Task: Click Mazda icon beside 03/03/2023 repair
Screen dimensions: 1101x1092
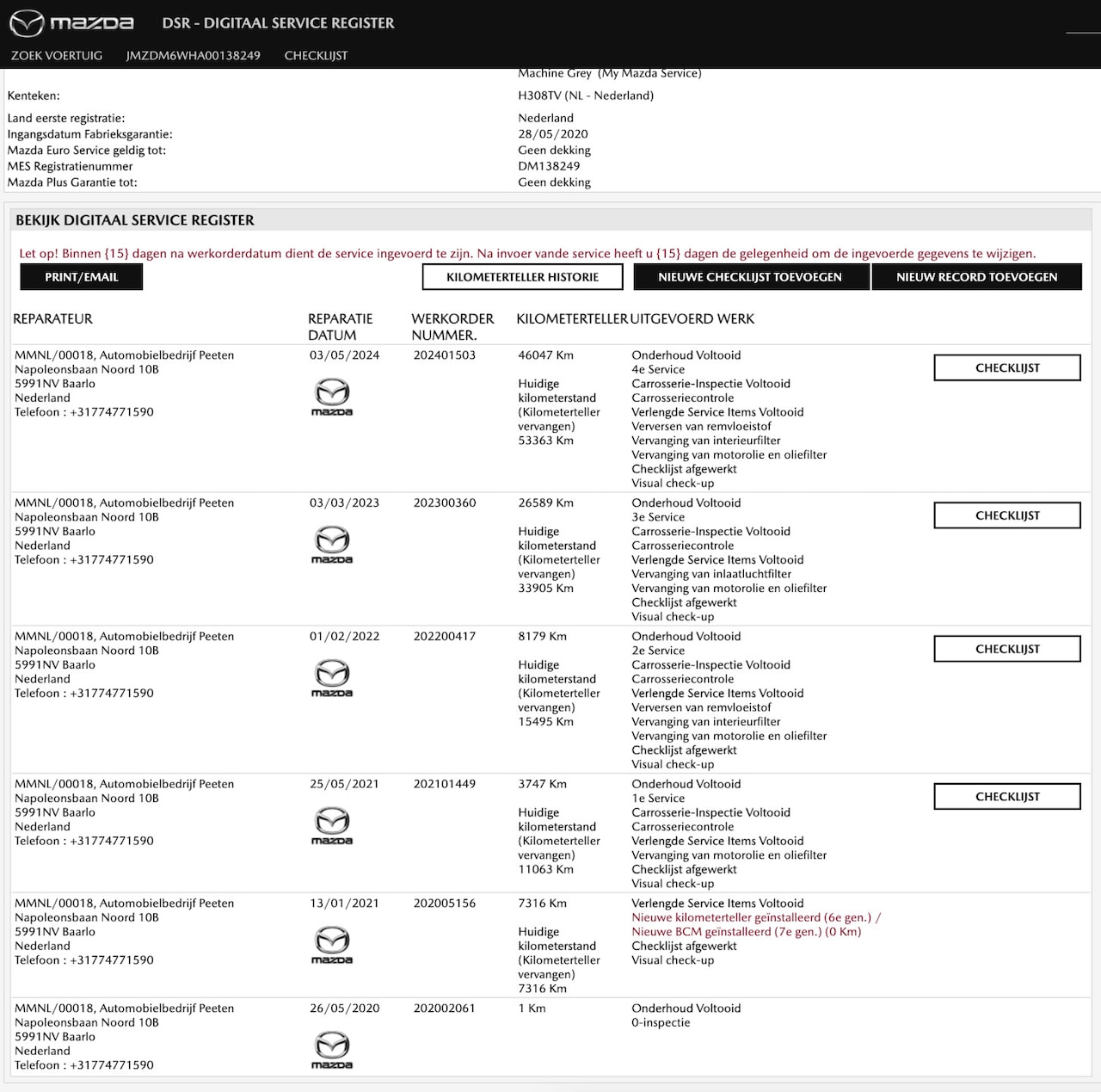Action: pyautogui.click(x=332, y=544)
